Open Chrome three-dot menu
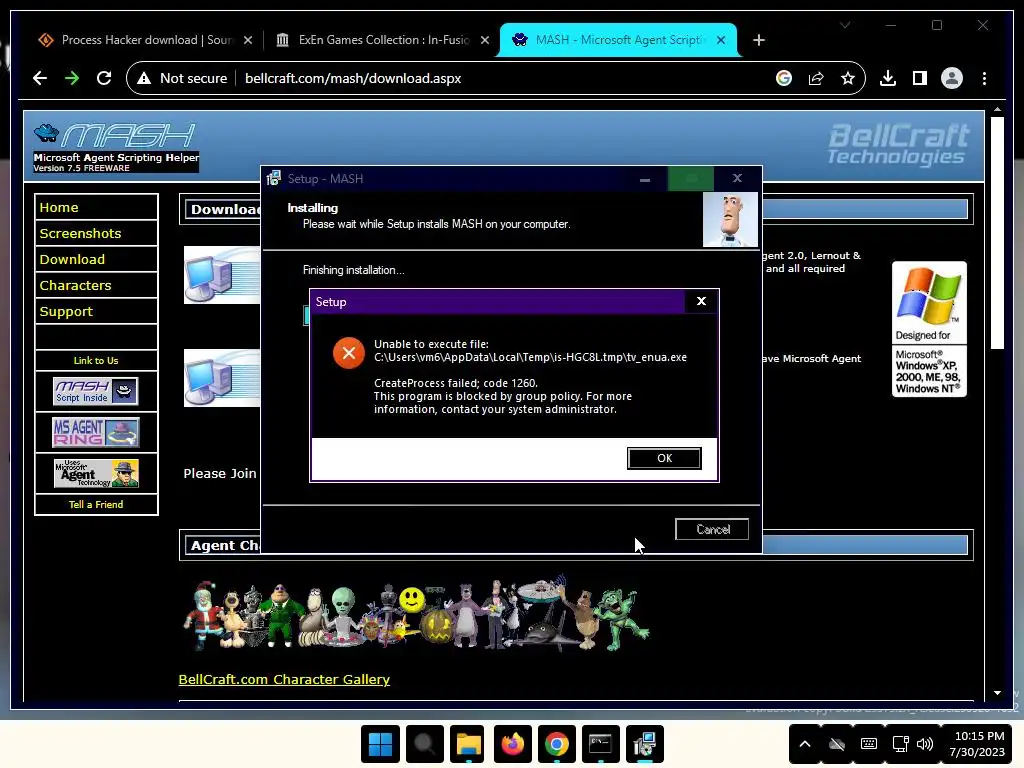Screen dimensions: 1024x768 pos(984,78)
